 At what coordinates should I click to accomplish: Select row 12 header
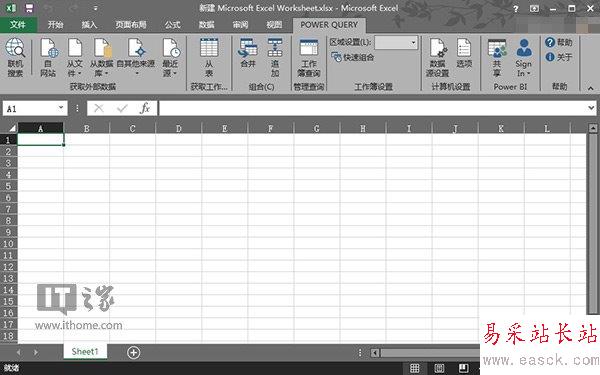coord(8,267)
